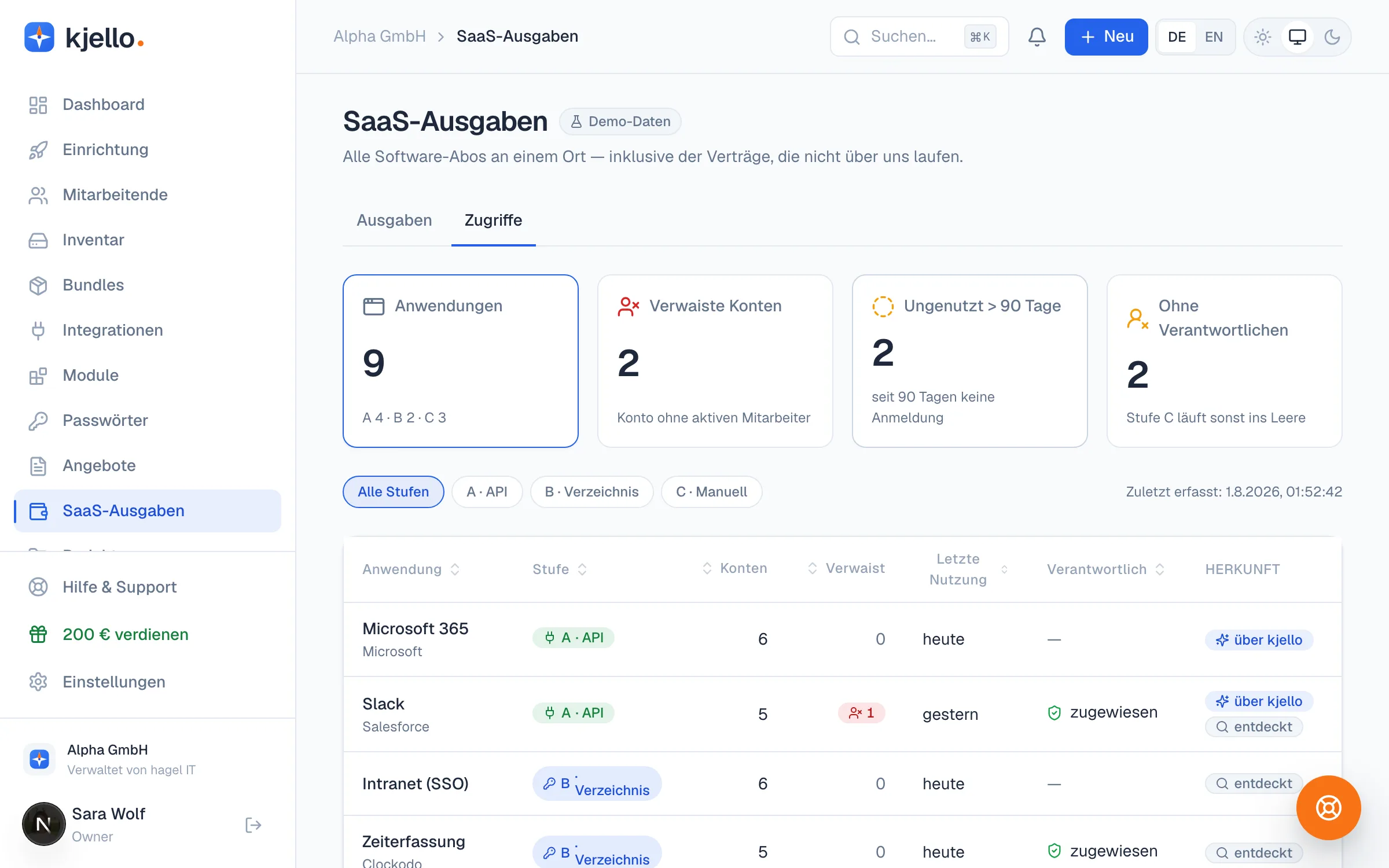Sort table by Anwendung column
This screenshot has width=1389, height=868.
pyautogui.click(x=411, y=569)
